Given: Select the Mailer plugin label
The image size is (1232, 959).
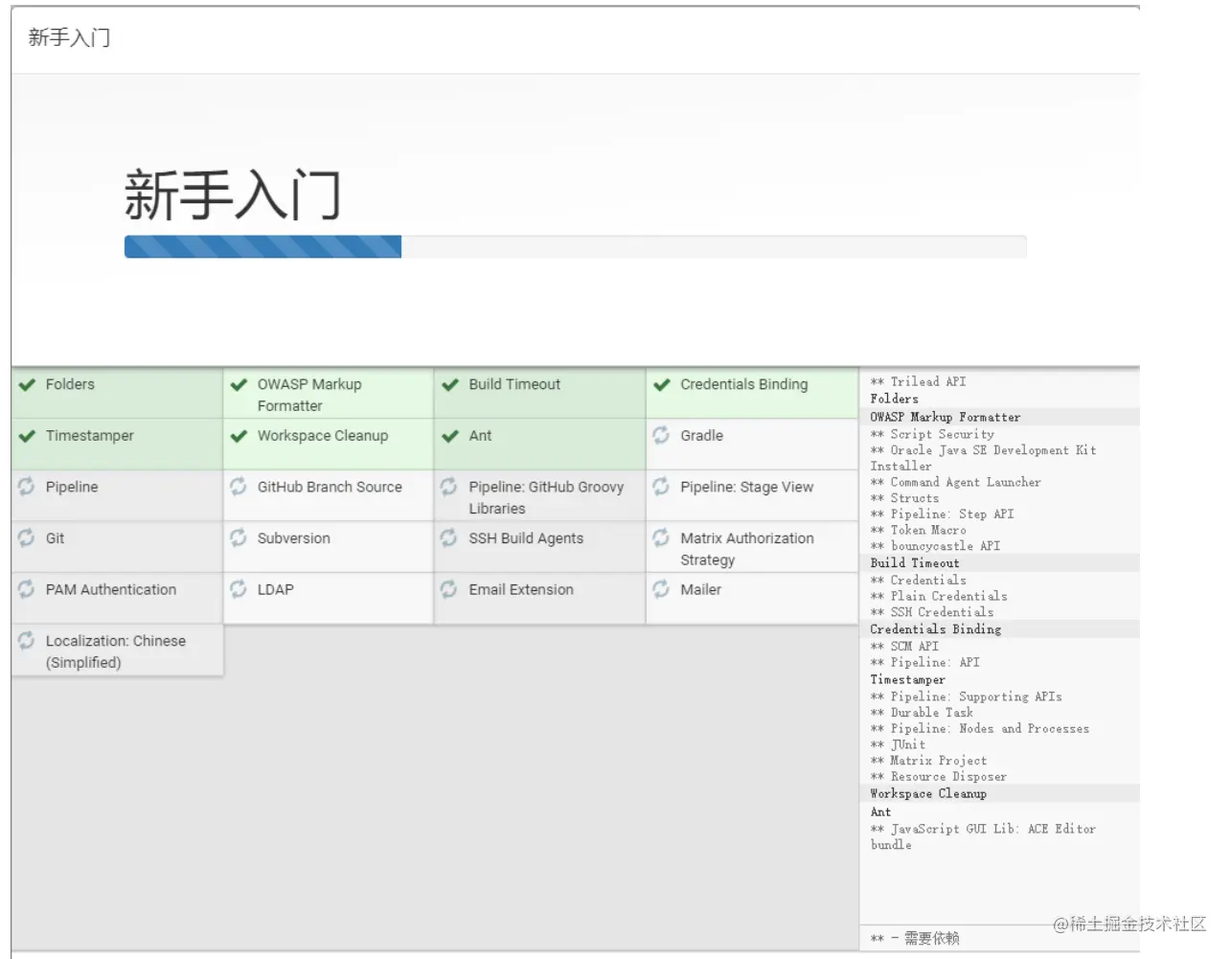Looking at the screenshot, I should coord(700,589).
